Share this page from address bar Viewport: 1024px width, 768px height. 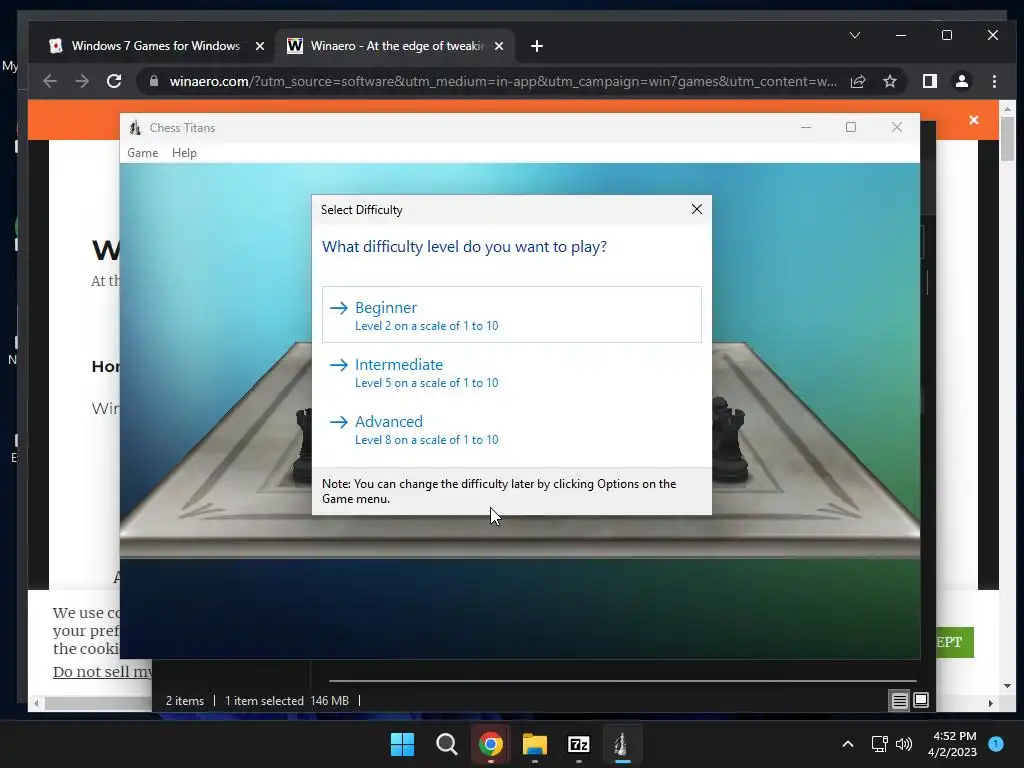pyautogui.click(x=858, y=81)
